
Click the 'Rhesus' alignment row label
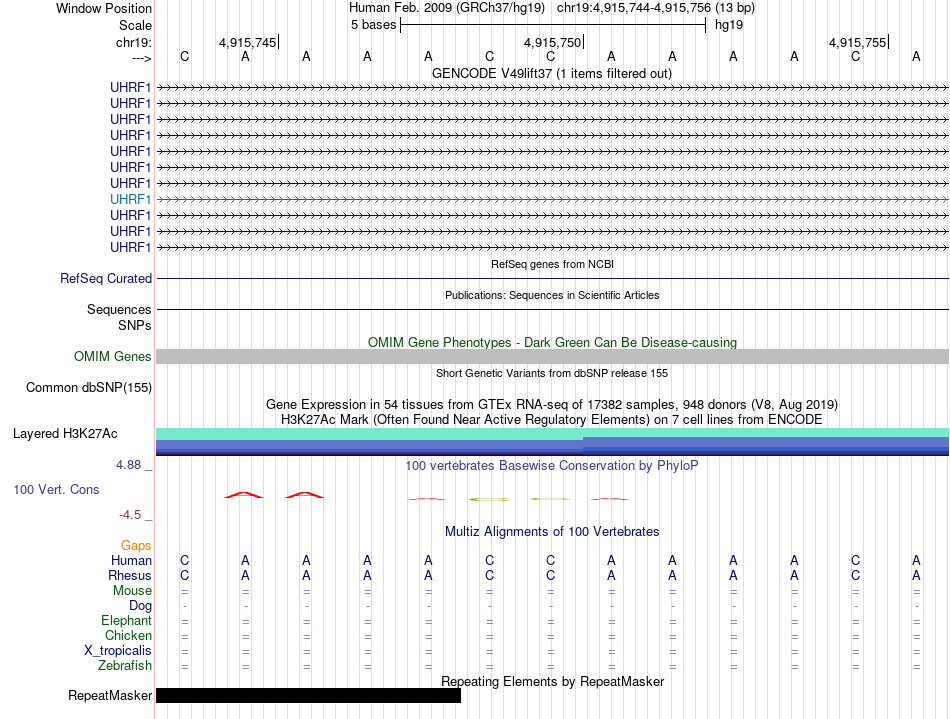130,575
